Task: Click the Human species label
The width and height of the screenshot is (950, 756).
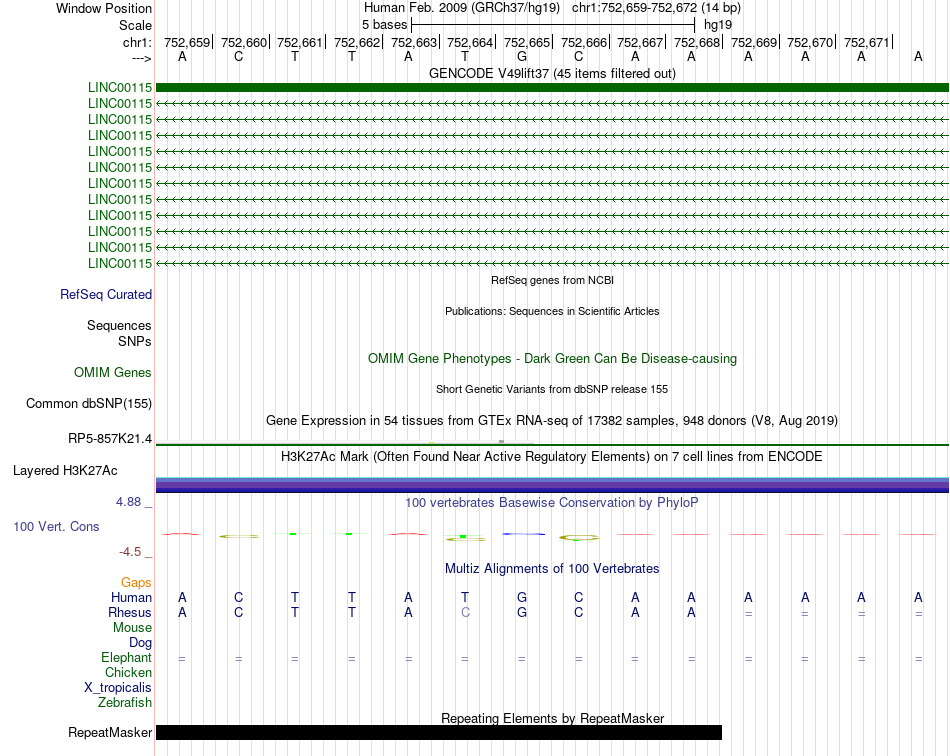Action: click(x=131, y=597)
